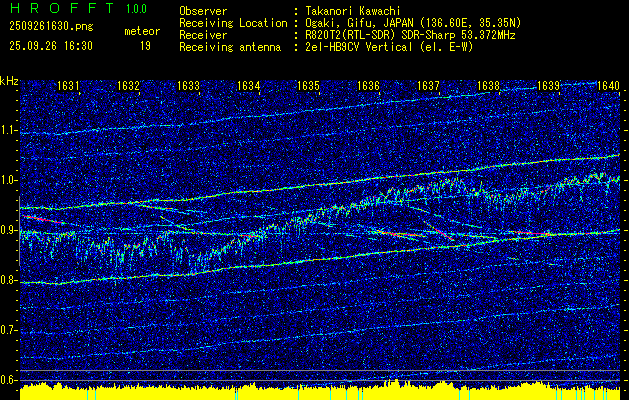Select the version number 1.0.0
Viewport: 629px width, 400px height.
tap(136, 9)
